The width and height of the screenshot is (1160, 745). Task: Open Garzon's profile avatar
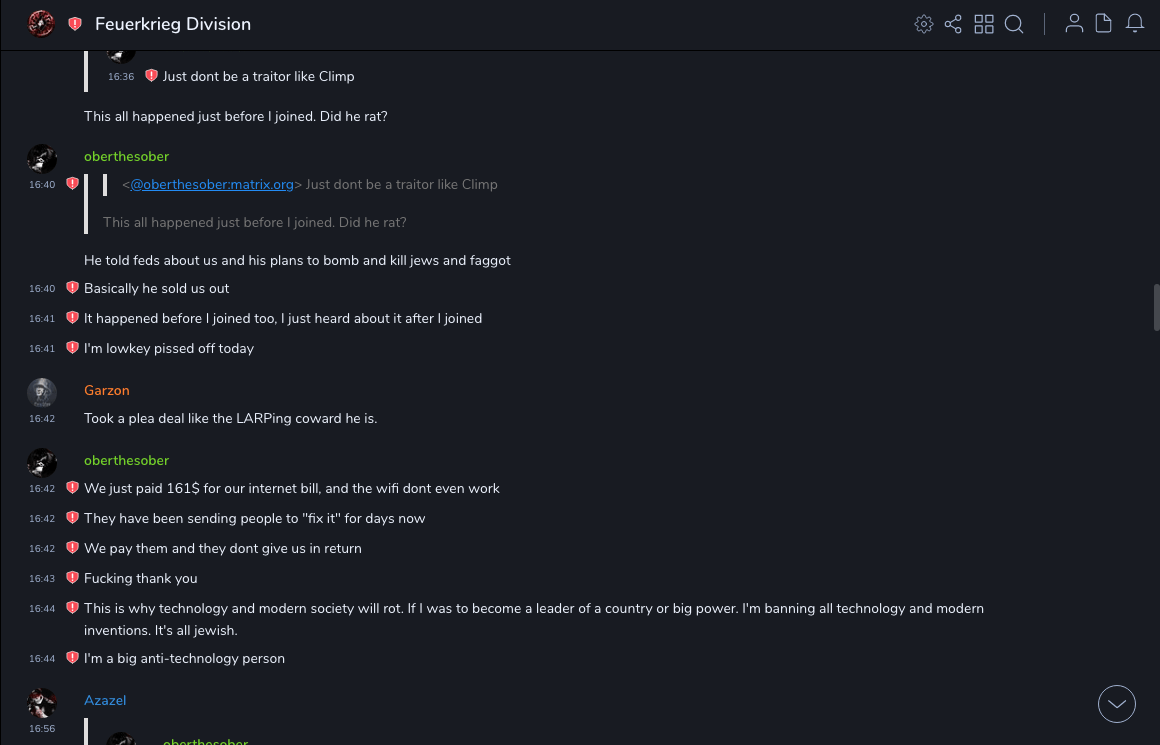[42, 392]
